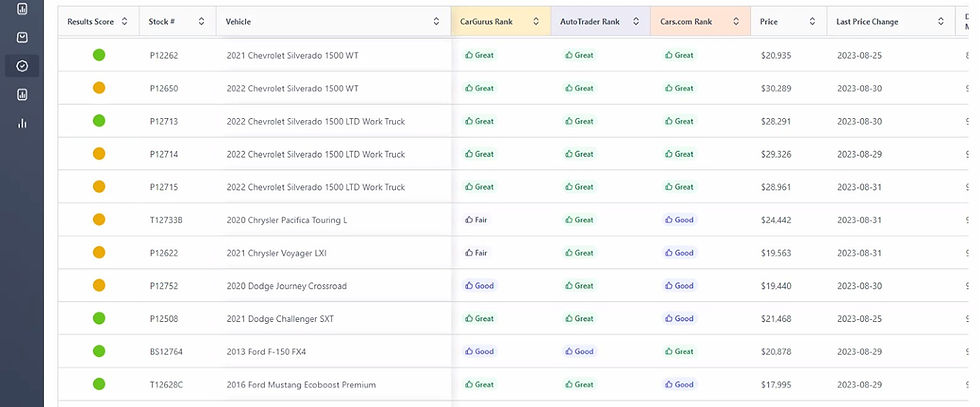Open the plain bar graph sidebar icon
This screenshot has height=407, width=980.
(22, 123)
